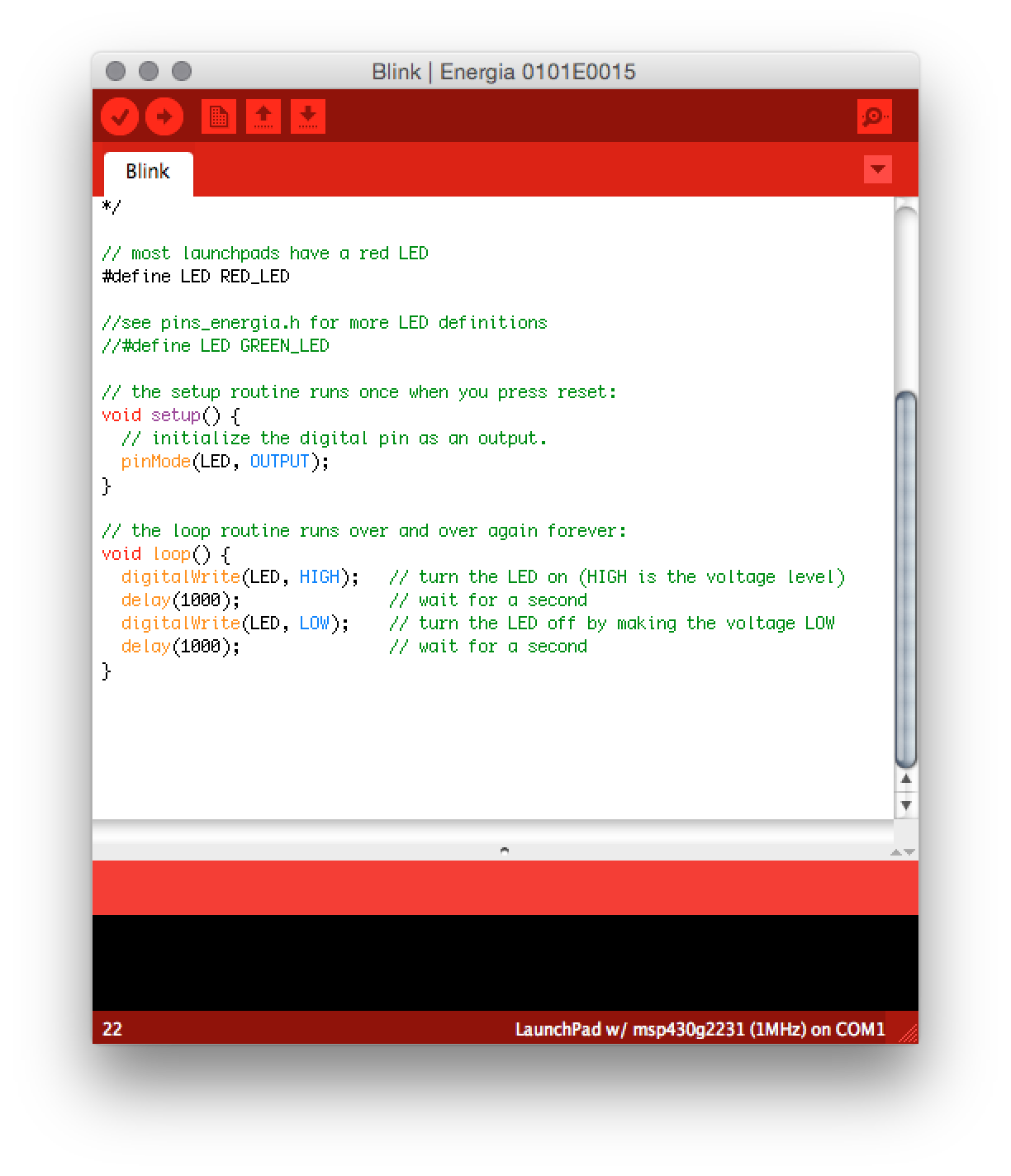Click 'digitalWrite(LED, LOW);' statement
Image resolution: width=1011 pixels, height=1176 pixels.
[235, 623]
